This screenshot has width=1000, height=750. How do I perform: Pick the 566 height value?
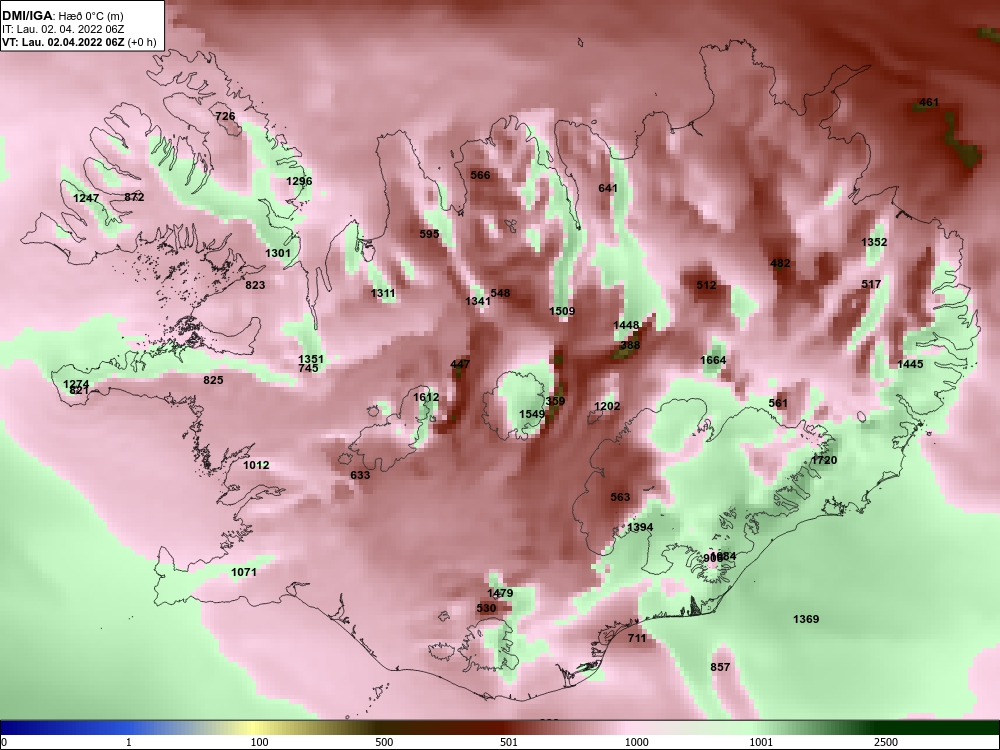click(x=480, y=175)
